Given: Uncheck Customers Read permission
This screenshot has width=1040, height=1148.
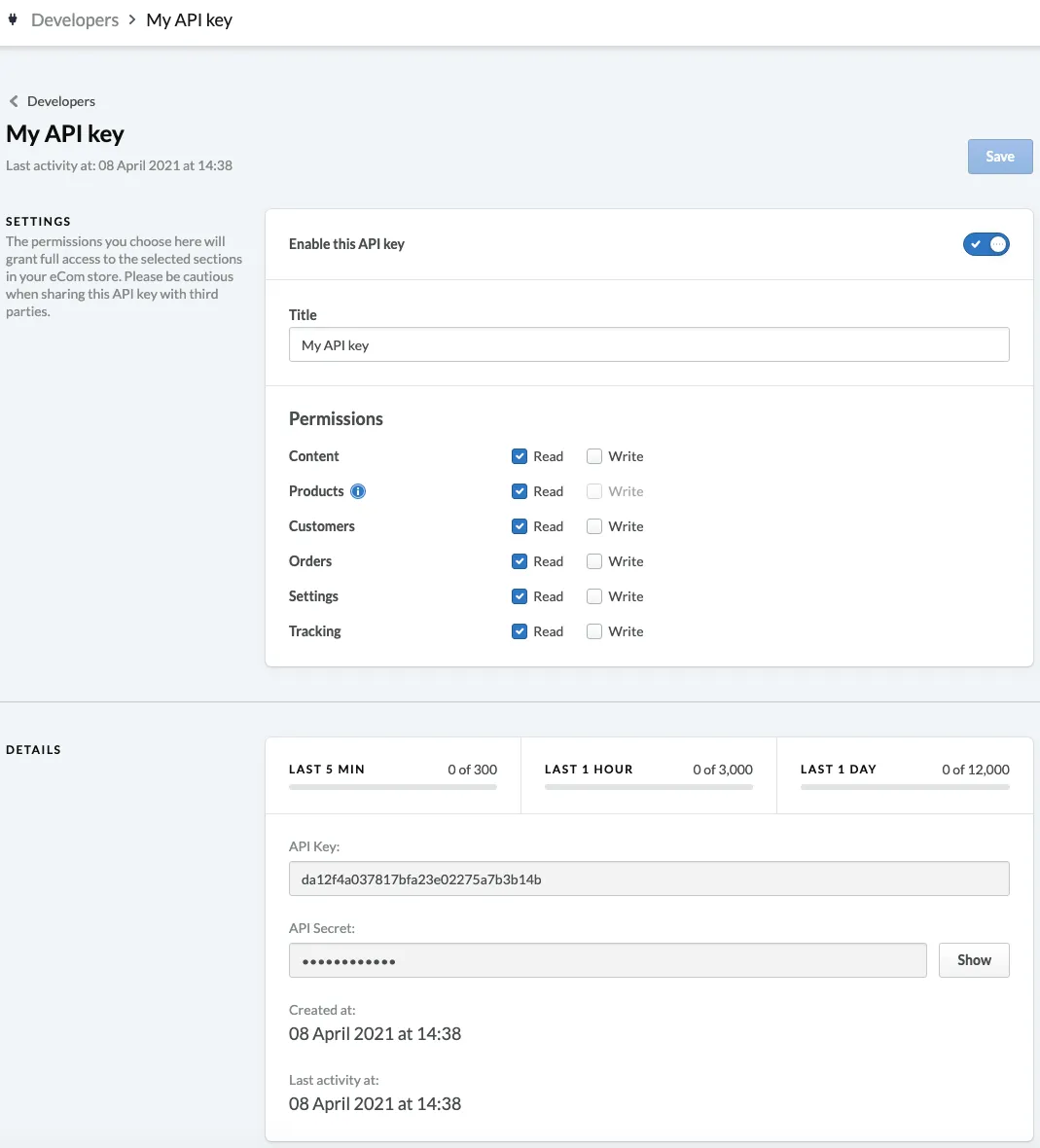Looking at the screenshot, I should (520, 526).
